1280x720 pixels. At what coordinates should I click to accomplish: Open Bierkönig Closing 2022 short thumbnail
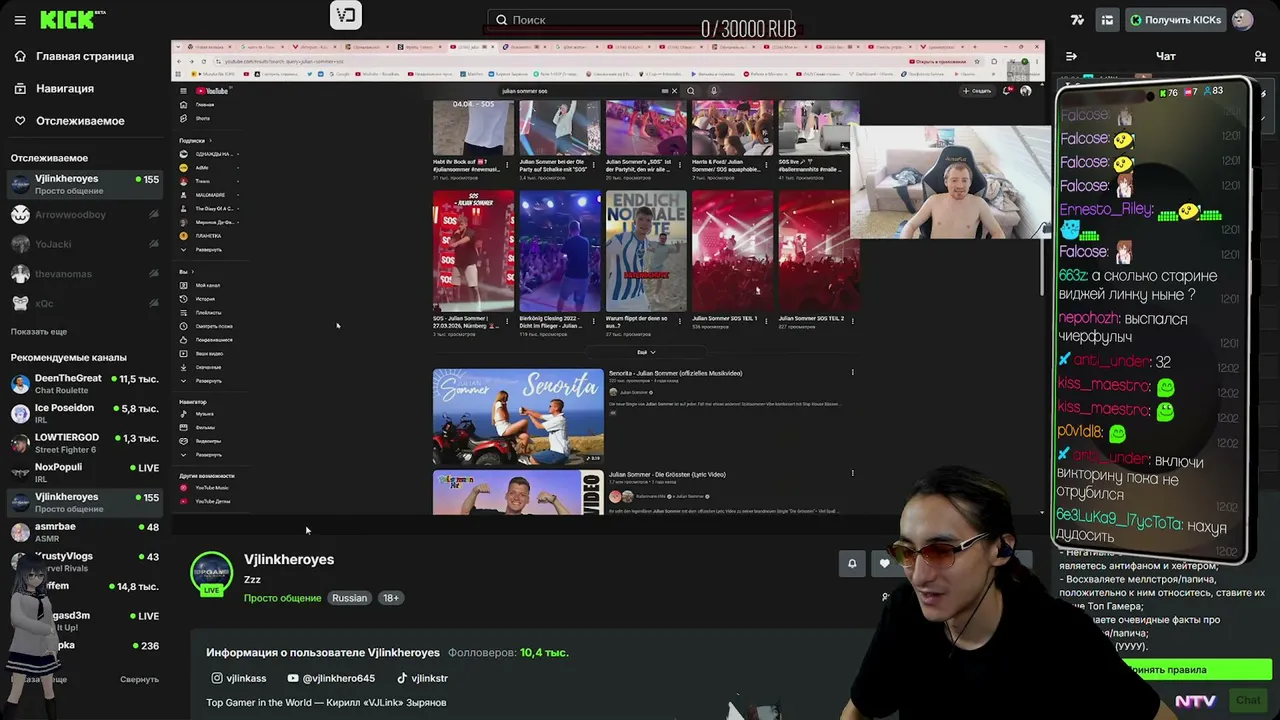coord(560,251)
